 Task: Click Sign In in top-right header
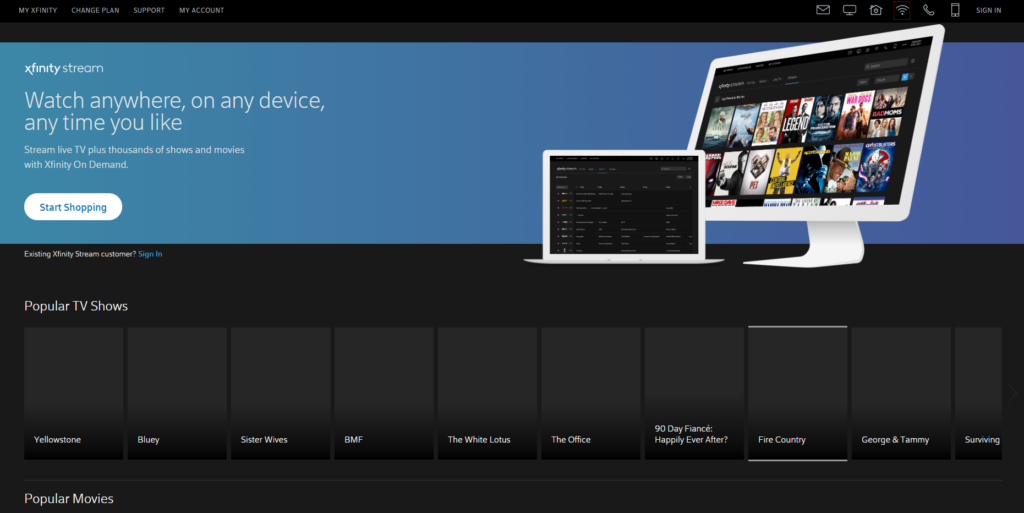click(x=988, y=10)
